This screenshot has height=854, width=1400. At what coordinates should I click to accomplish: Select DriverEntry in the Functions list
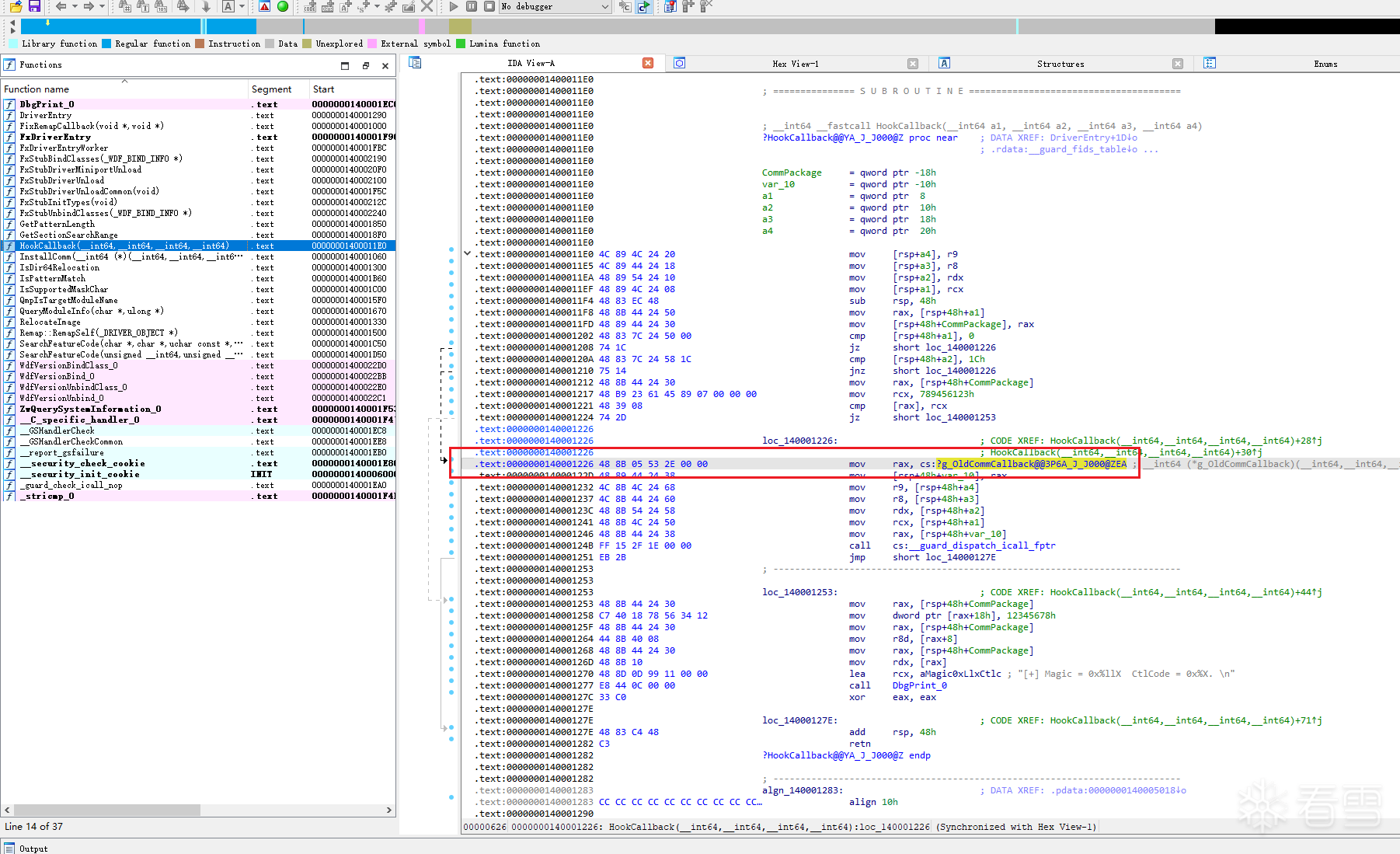(x=45, y=115)
